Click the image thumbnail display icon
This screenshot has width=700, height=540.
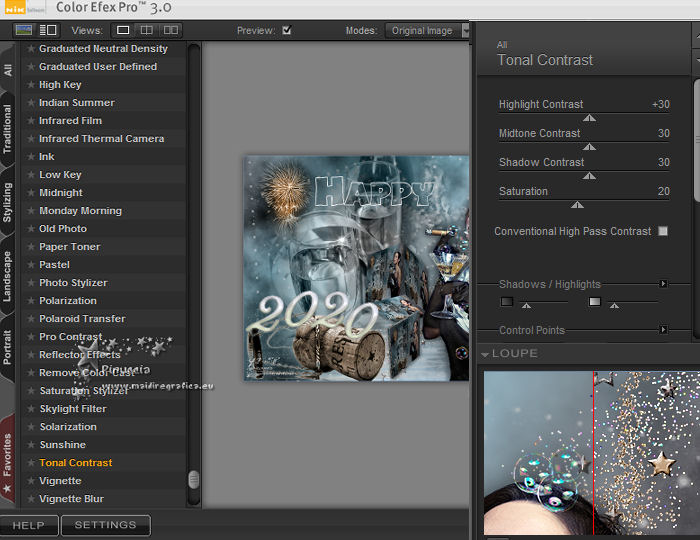[x=24, y=30]
